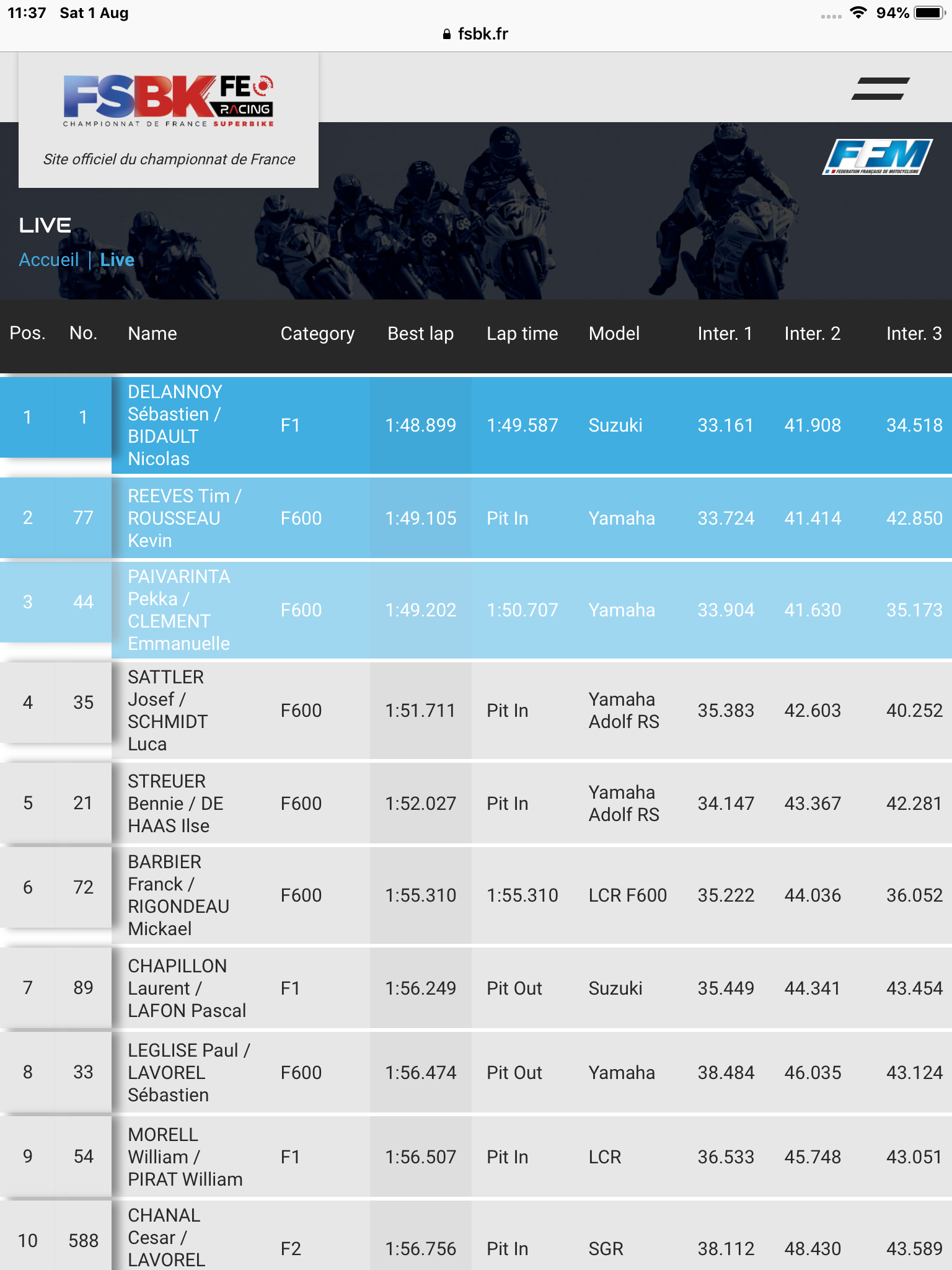Click the Live breadcrumb link
Image resolution: width=952 pixels, height=1270 pixels.
tap(117, 259)
